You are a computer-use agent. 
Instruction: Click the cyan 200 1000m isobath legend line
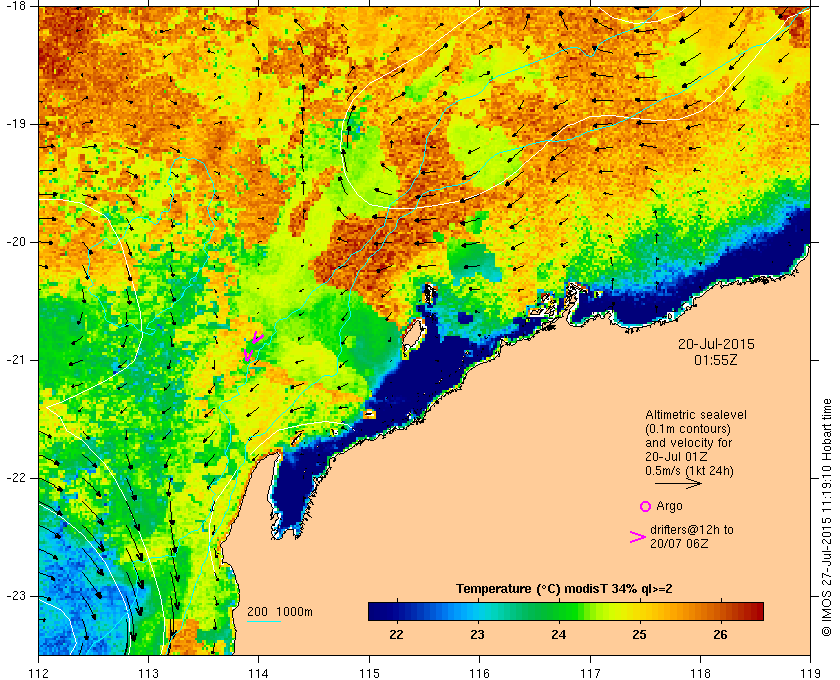click(x=264, y=622)
